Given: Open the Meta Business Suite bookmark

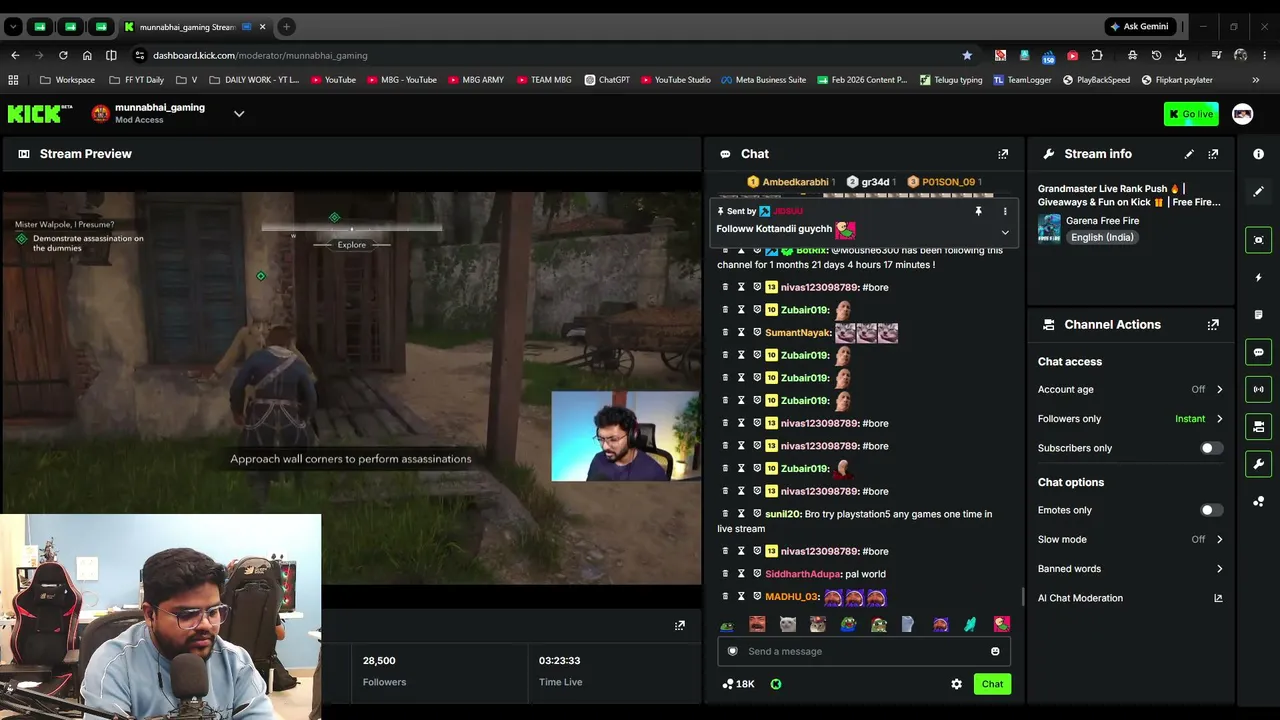Looking at the screenshot, I should pyautogui.click(x=763, y=80).
